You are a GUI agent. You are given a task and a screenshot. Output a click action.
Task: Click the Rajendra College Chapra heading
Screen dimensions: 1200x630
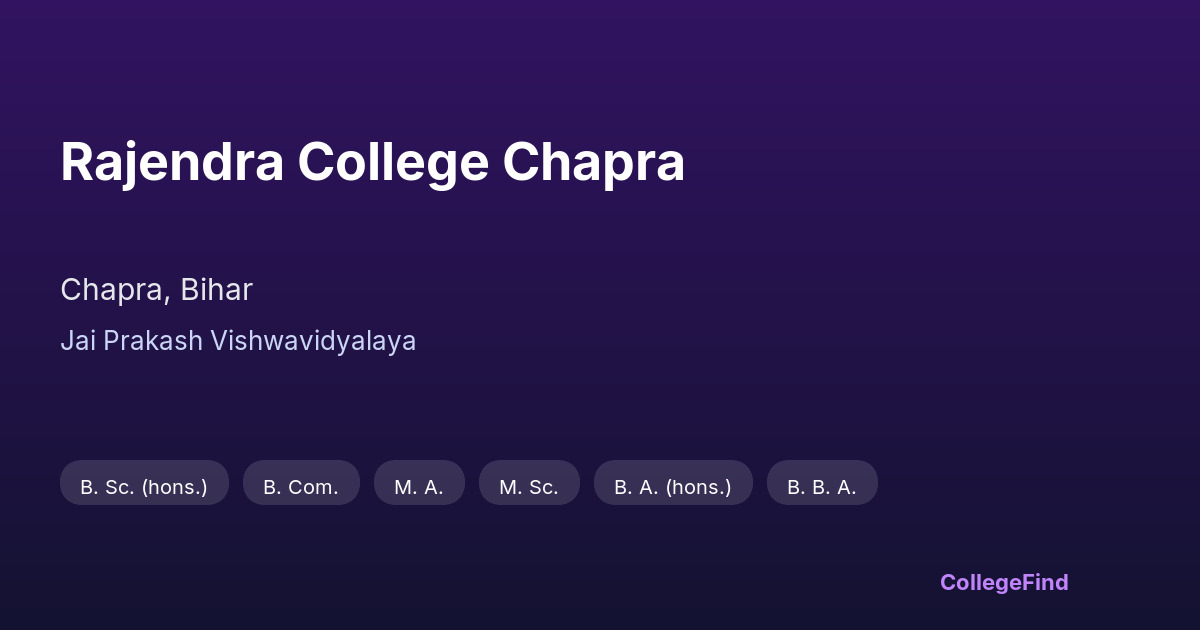[372, 162]
